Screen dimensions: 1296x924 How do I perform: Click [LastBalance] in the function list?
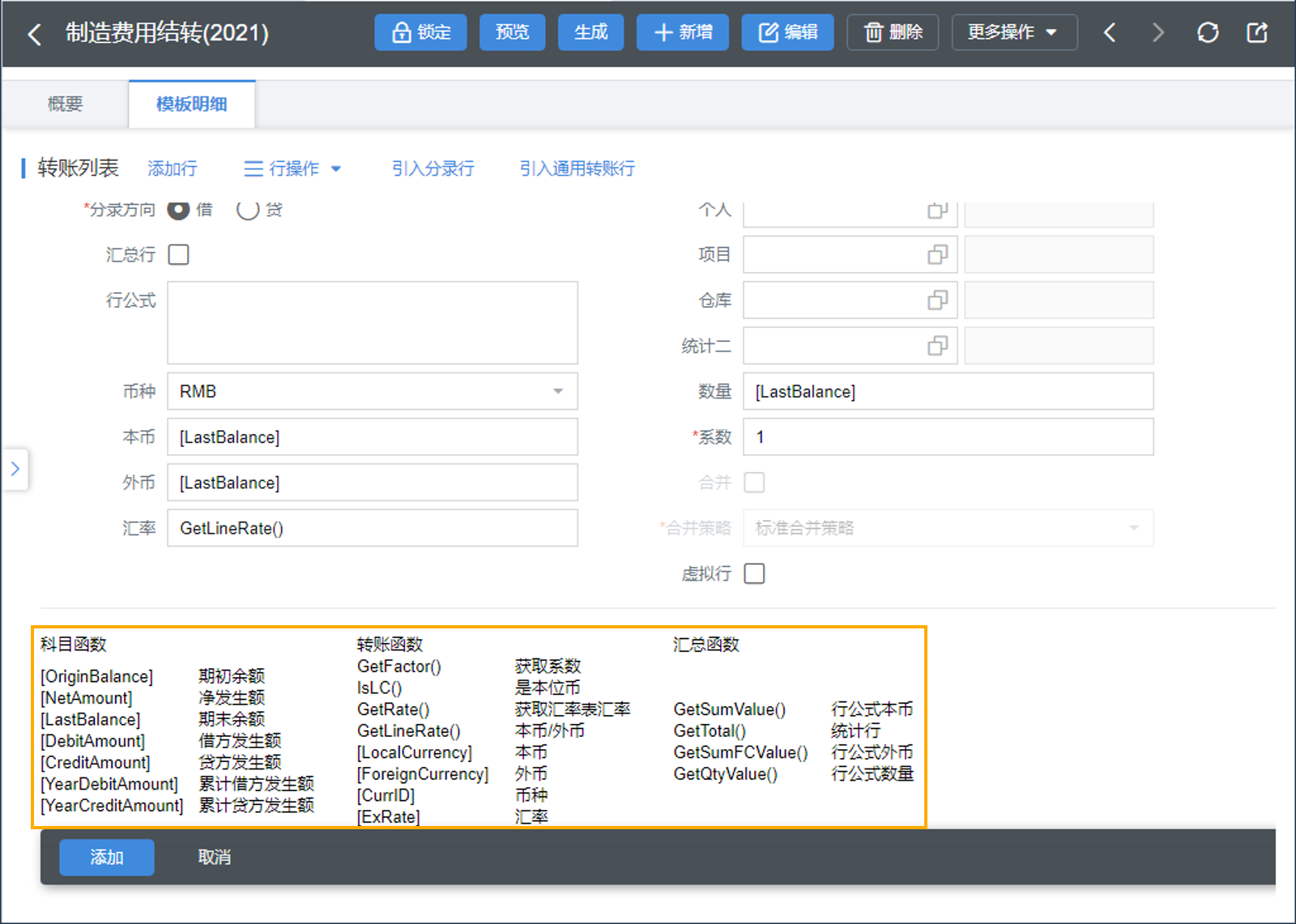[x=91, y=719]
